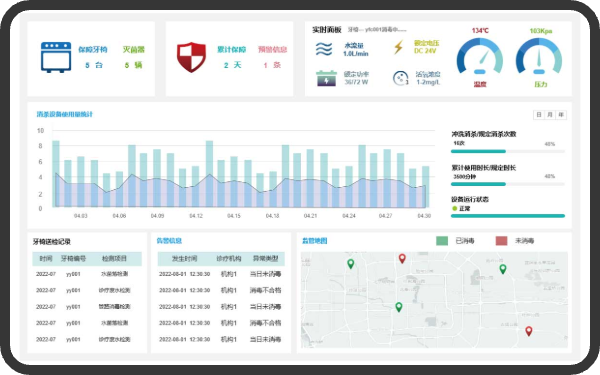The image size is (600, 375).
Task: Click the 134°C temperature gauge
Action: pos(480,56)
